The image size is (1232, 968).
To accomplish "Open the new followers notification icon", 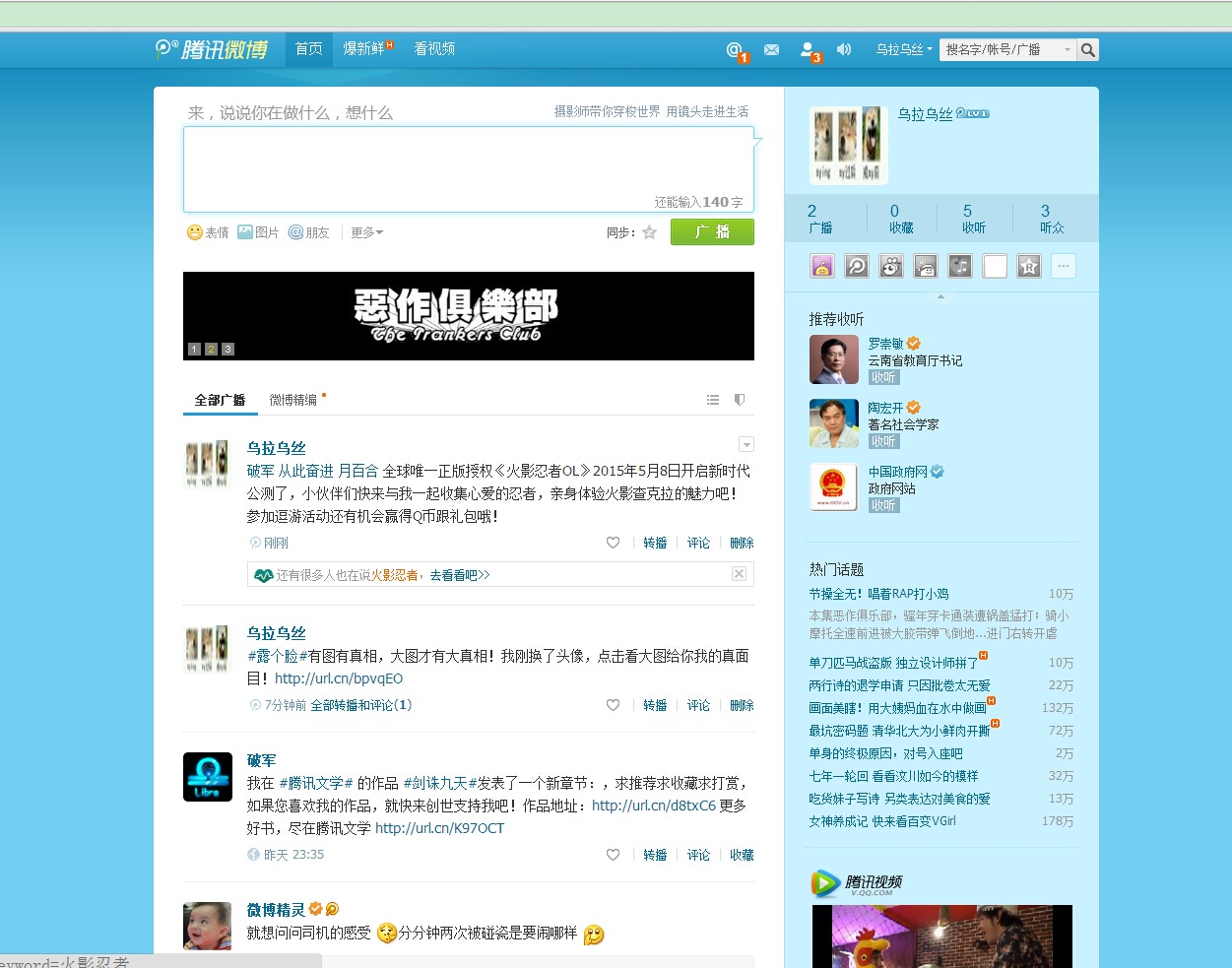I will 809,50.
